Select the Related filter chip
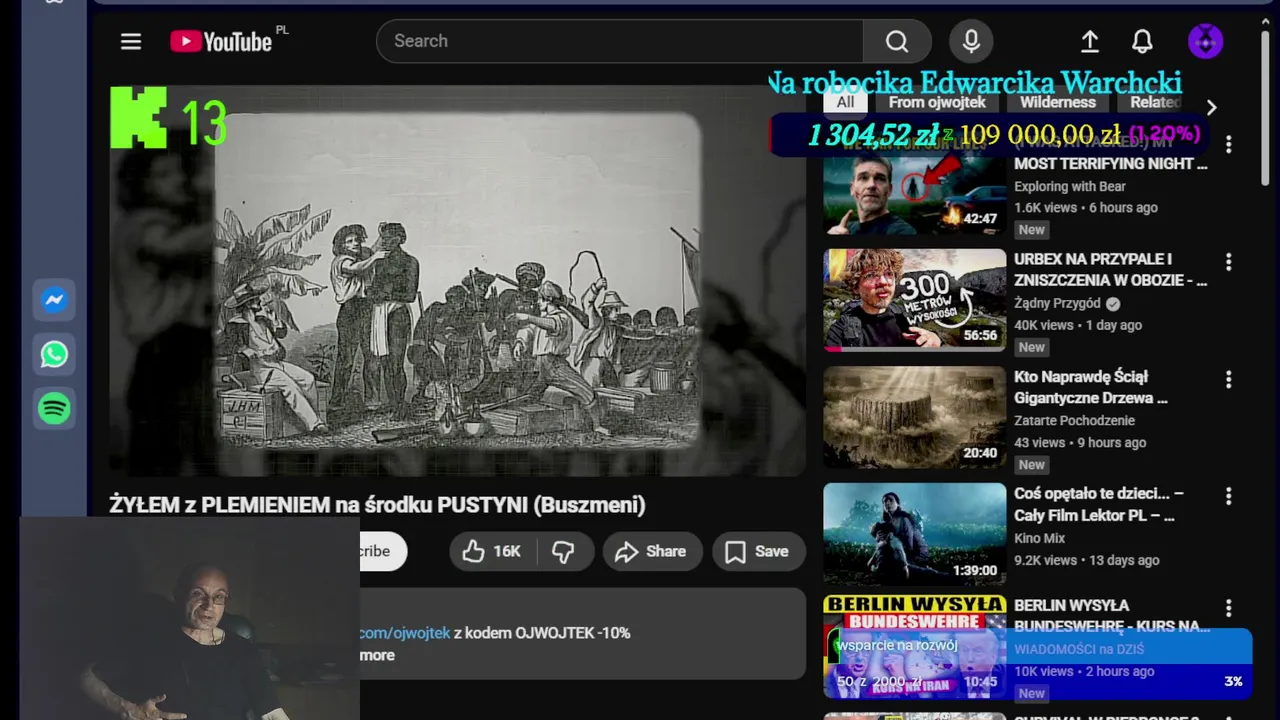1280x720 pixels. 1155,102
